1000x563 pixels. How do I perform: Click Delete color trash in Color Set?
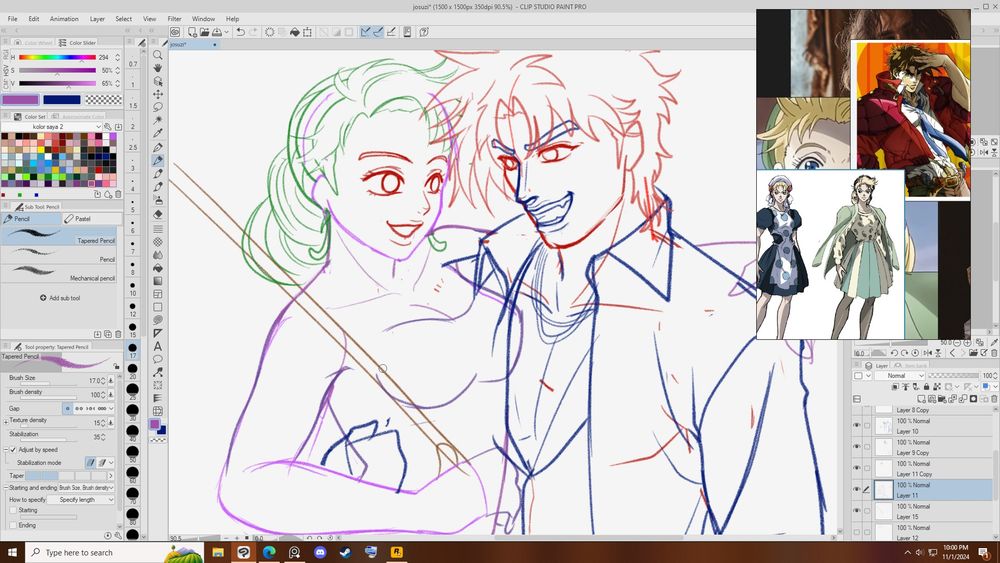pos(118,194)
